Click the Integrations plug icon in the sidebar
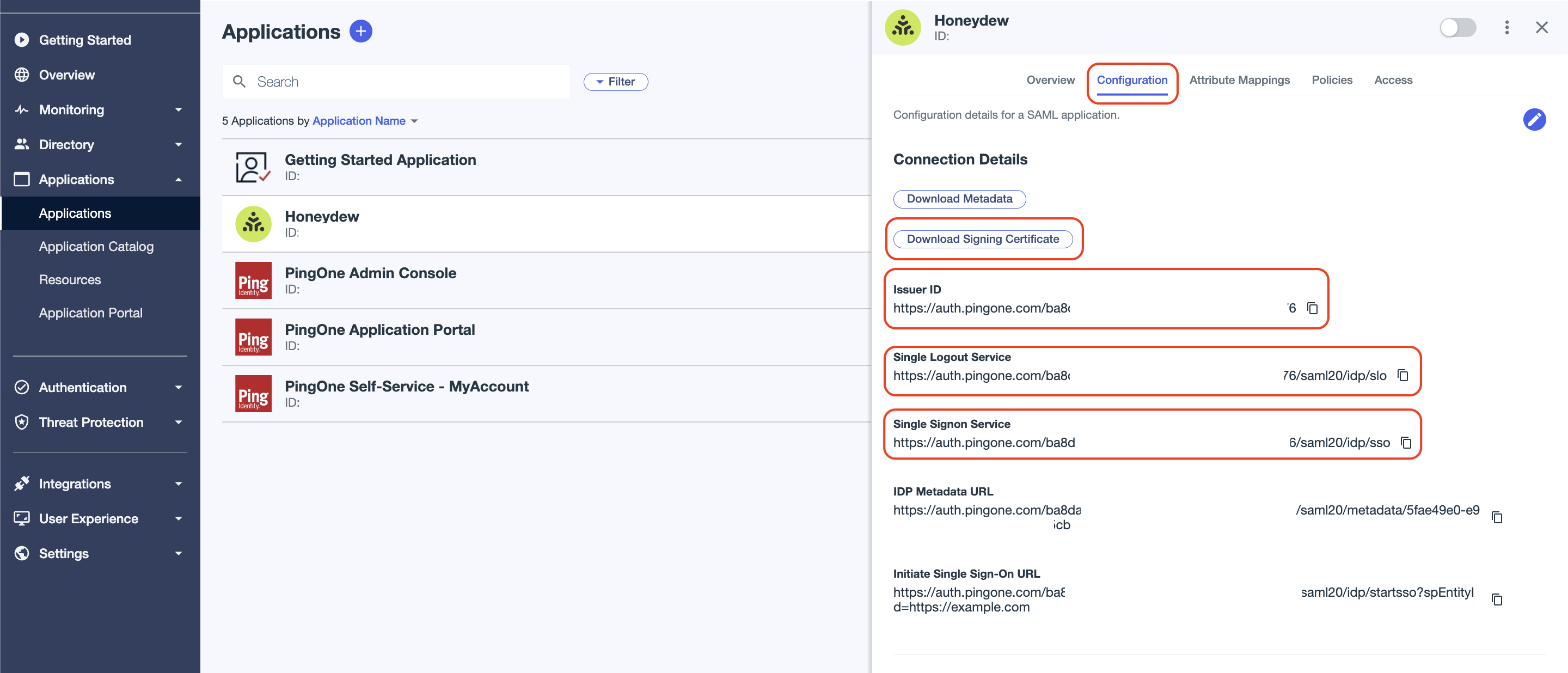This screenshot has height=673, width=1568. pyautogui.click(x=21, y=483)
